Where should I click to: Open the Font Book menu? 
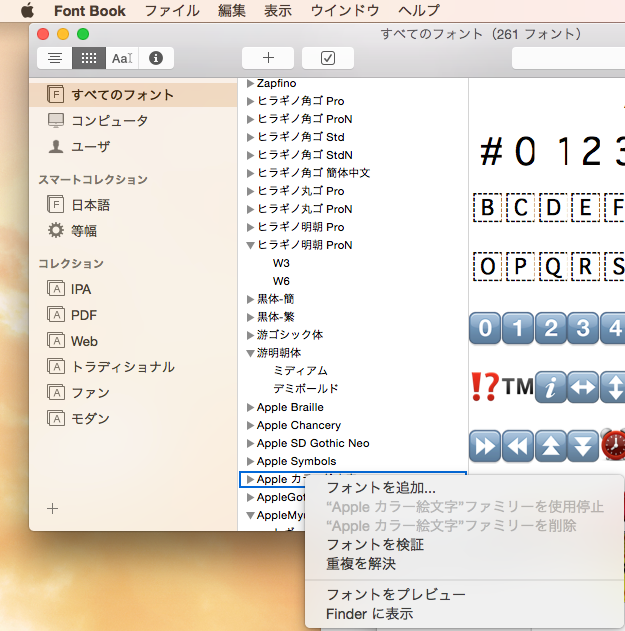coord(90,10)
